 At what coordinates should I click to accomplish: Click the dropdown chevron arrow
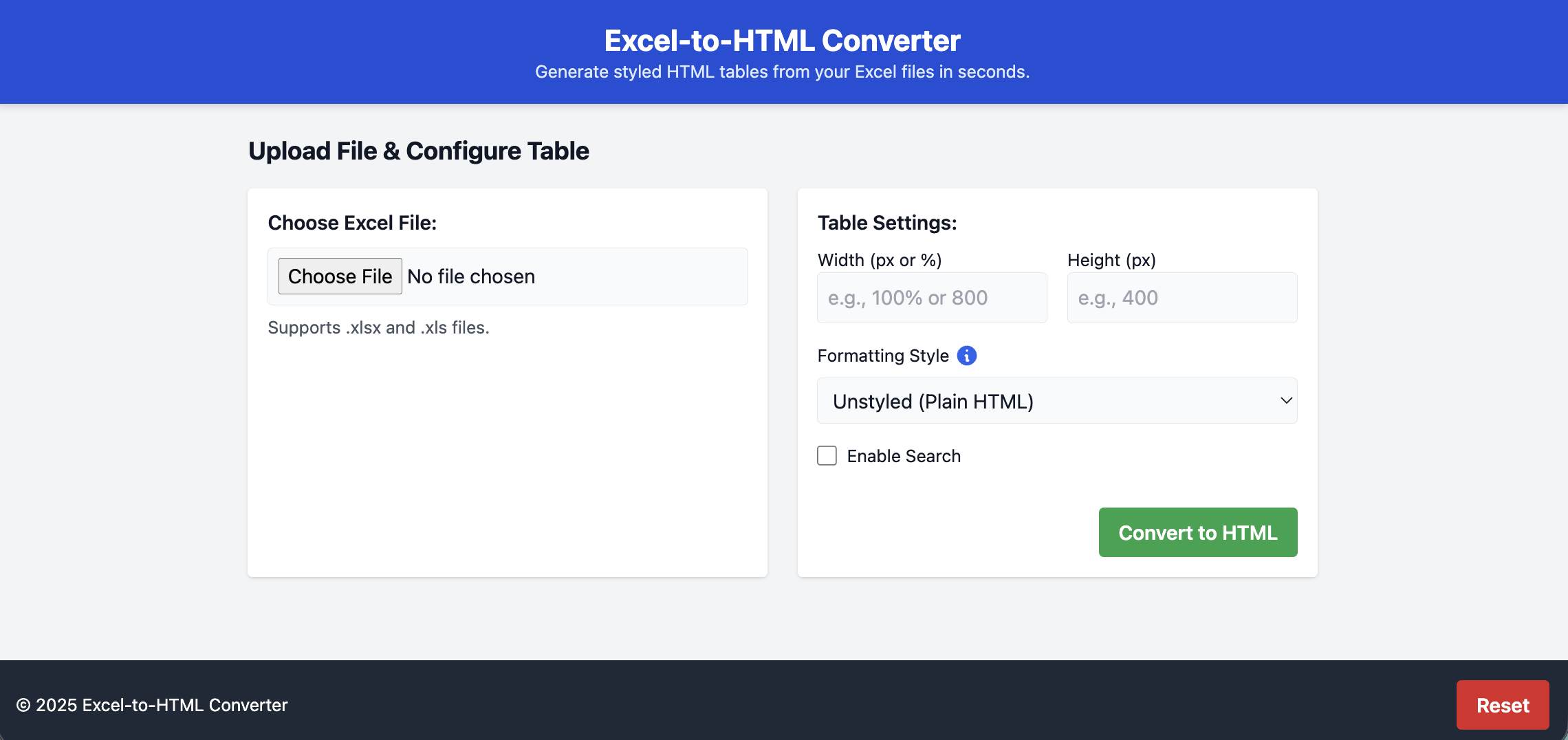[1285, 401]
